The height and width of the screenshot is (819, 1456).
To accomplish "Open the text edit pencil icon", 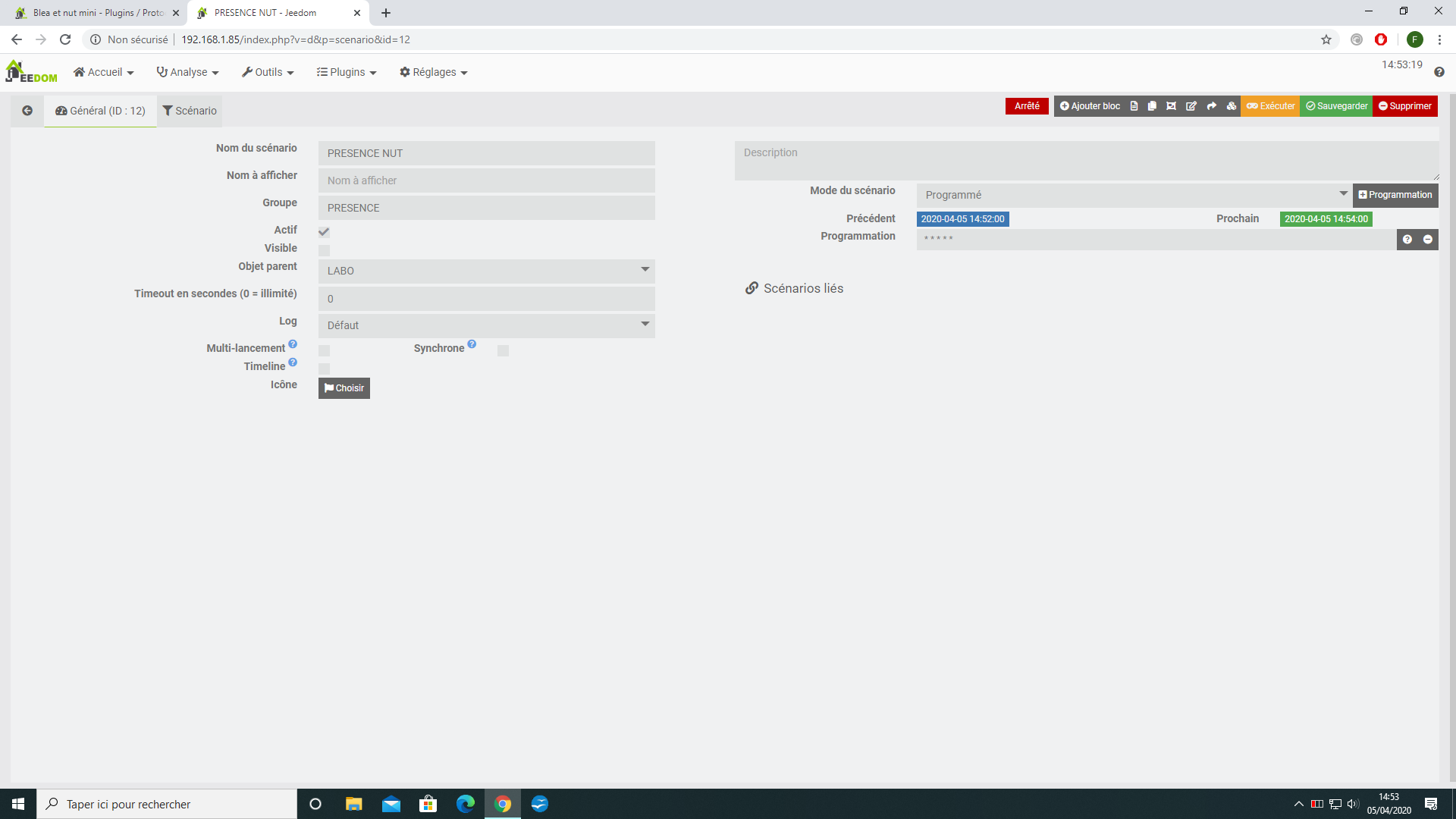I will tap(1191, 106).
